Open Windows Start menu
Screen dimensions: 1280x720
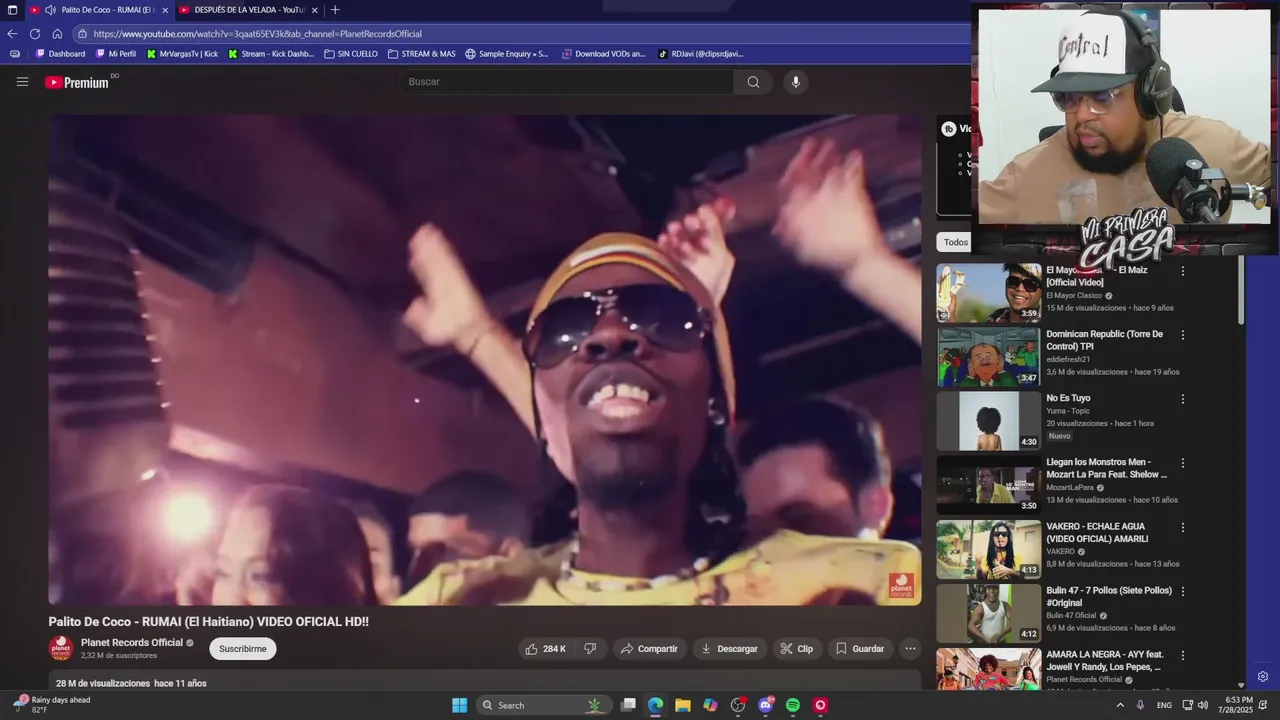click(459, 705)
